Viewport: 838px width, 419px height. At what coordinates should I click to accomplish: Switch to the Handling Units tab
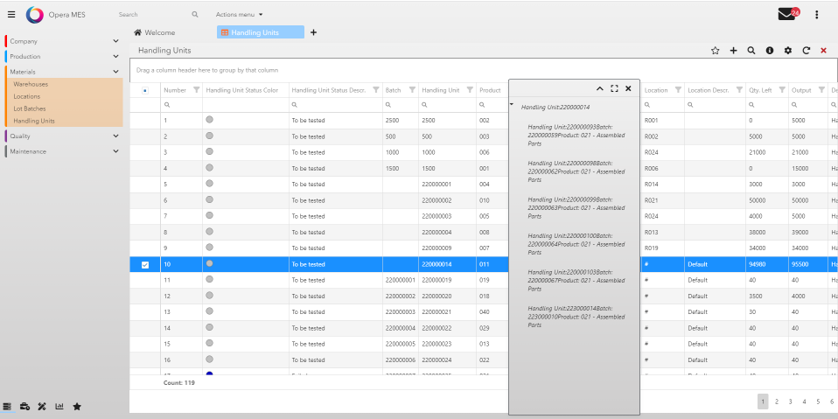[260, 33]
